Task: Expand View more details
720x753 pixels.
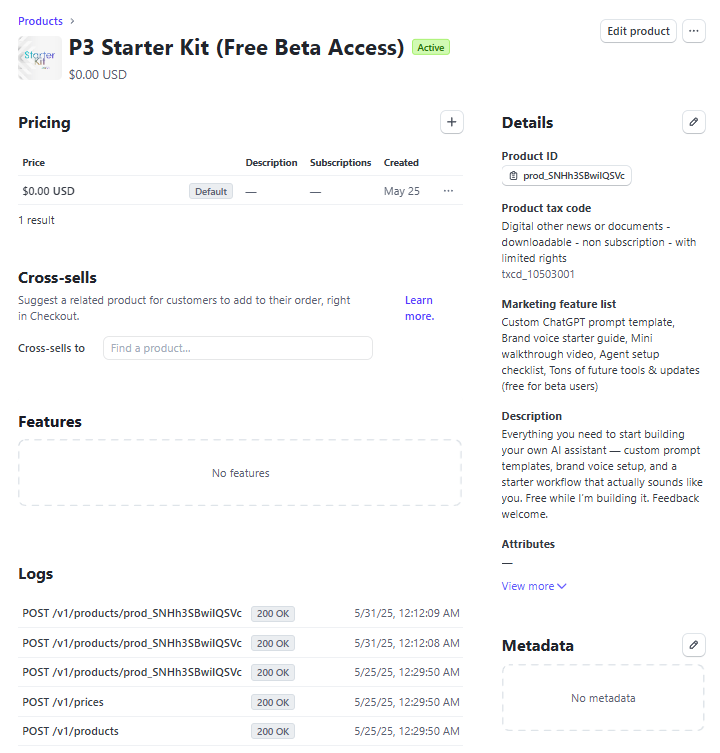Action: tap(534, 586)
